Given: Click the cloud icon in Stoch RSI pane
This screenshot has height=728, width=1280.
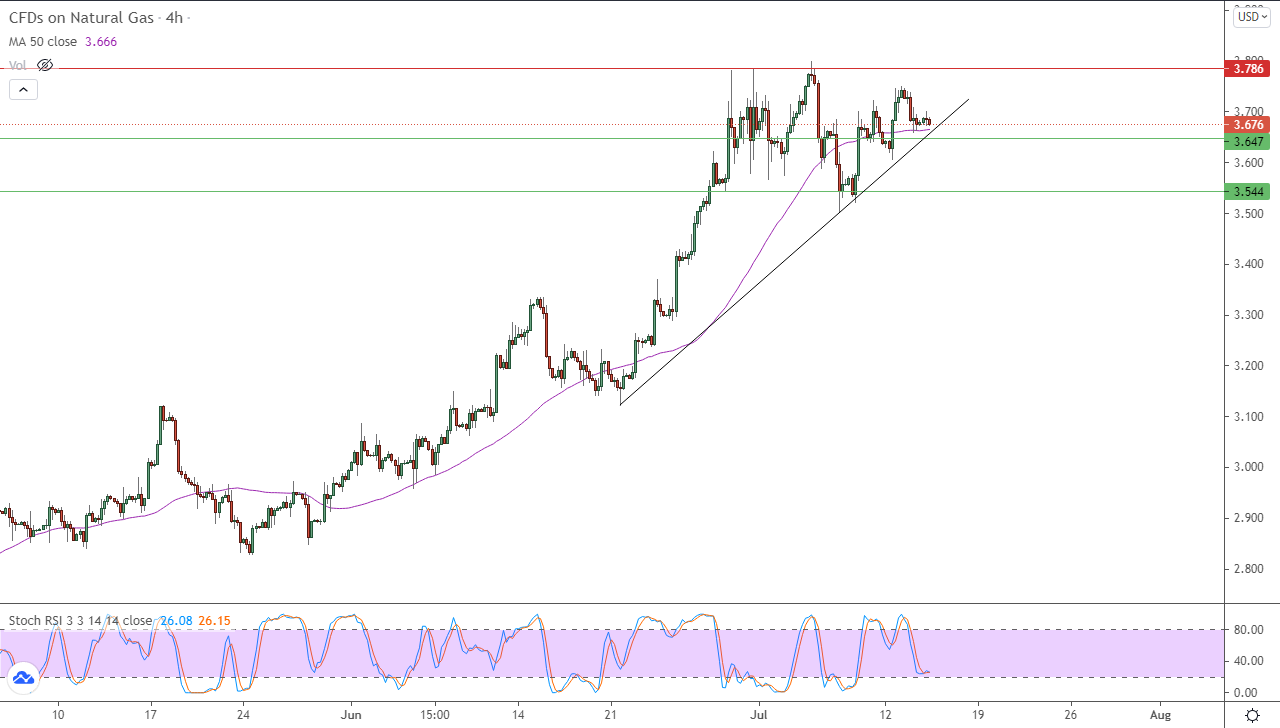Looking at the screenshot, I should pyautogui.click(x=23, y=678).
